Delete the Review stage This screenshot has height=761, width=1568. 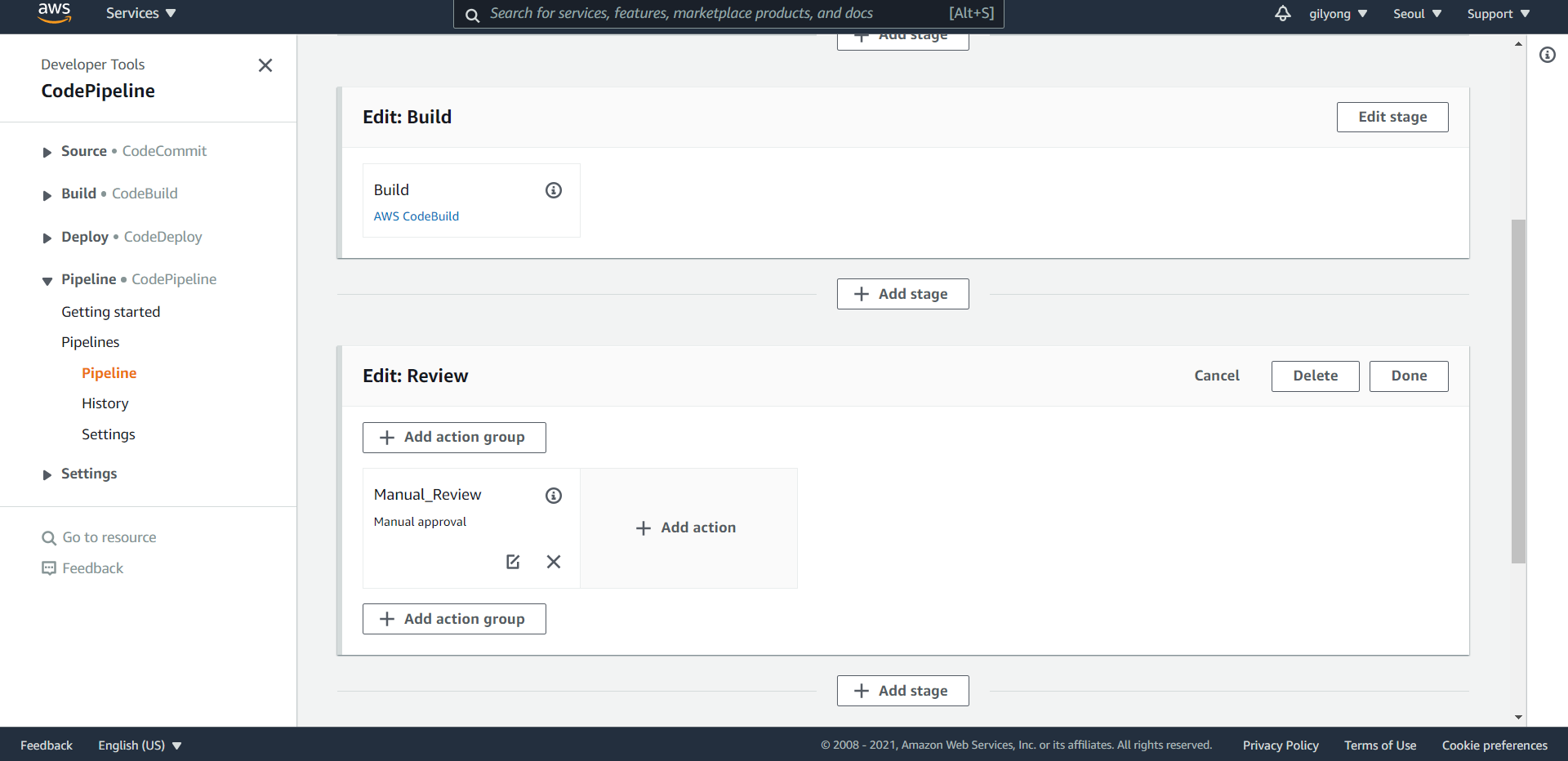pos(1315,376)
